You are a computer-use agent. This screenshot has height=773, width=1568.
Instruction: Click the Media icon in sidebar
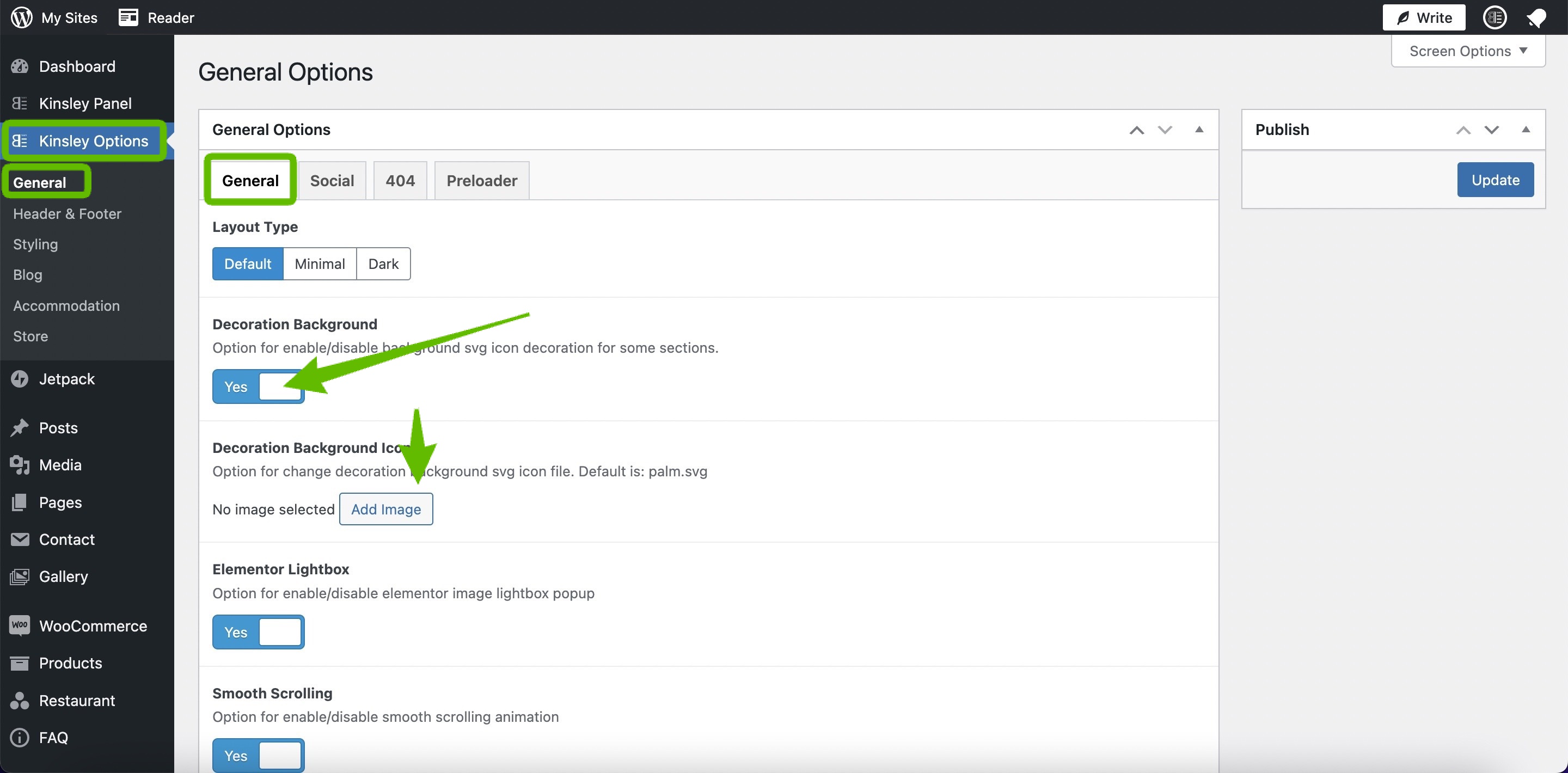coord(20,464)
